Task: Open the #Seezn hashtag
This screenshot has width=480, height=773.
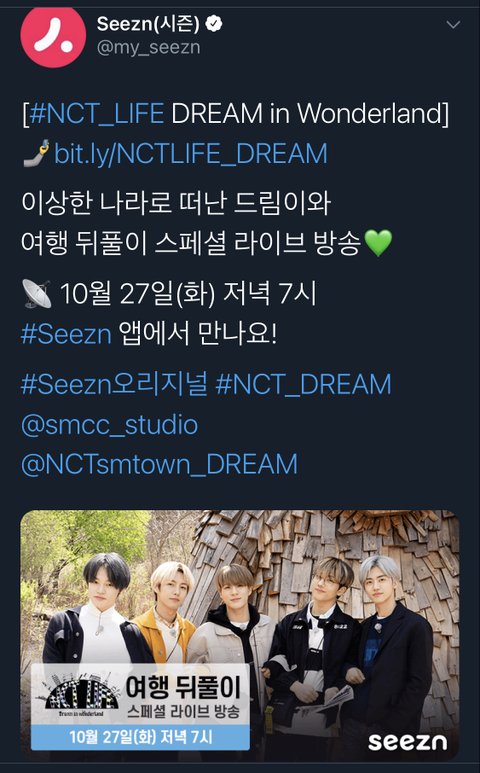Action: (x=66, y=334)
